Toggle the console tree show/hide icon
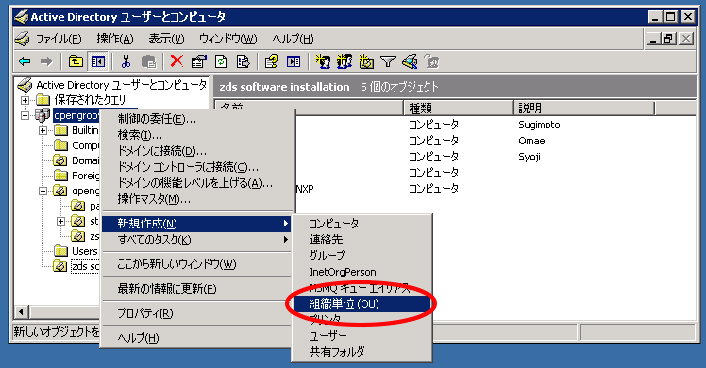706x368 pixels. (x=98, y=61)
